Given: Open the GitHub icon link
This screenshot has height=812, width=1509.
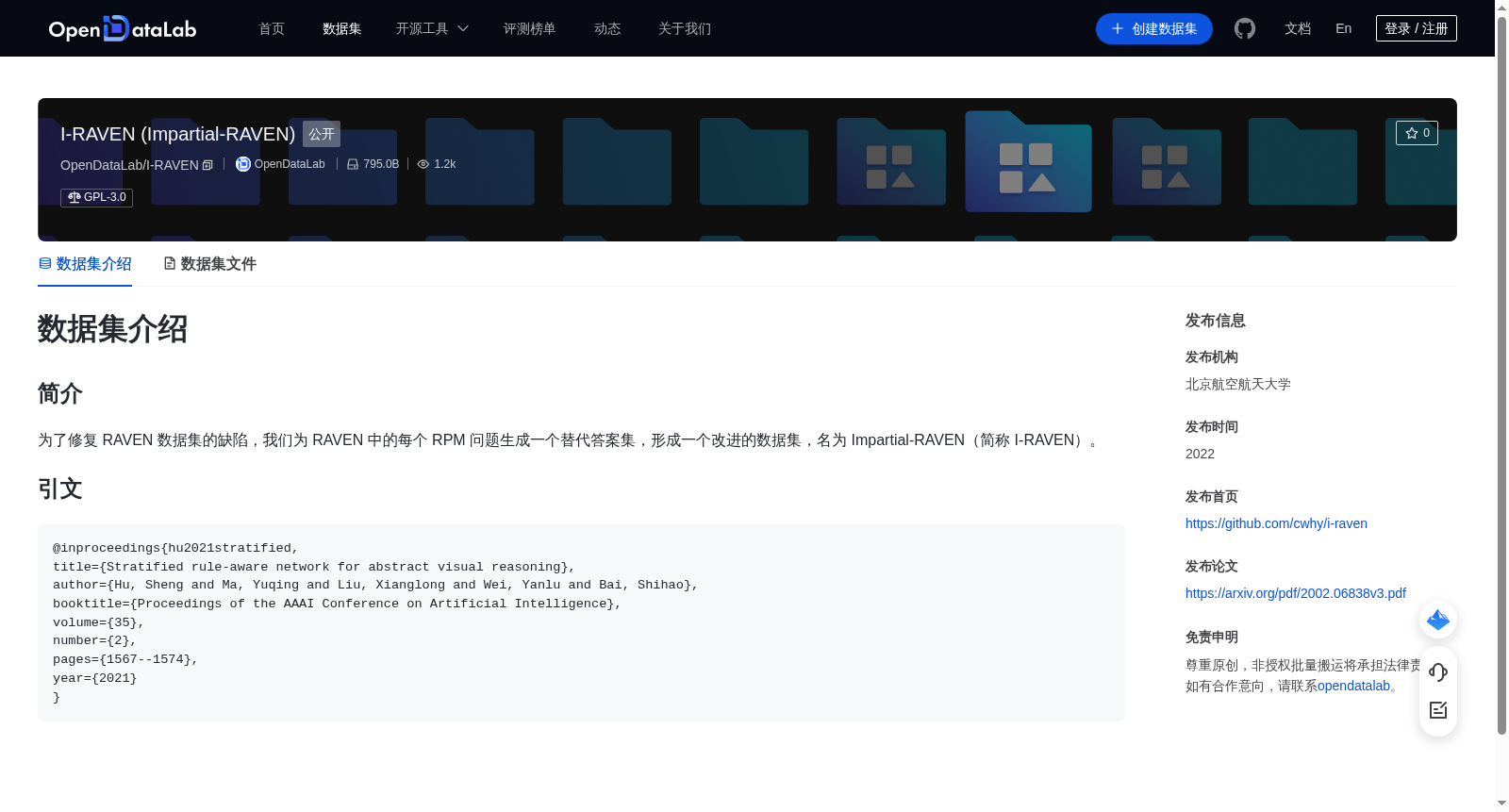Looking at the screenshot, I should tap(1245, 28).
